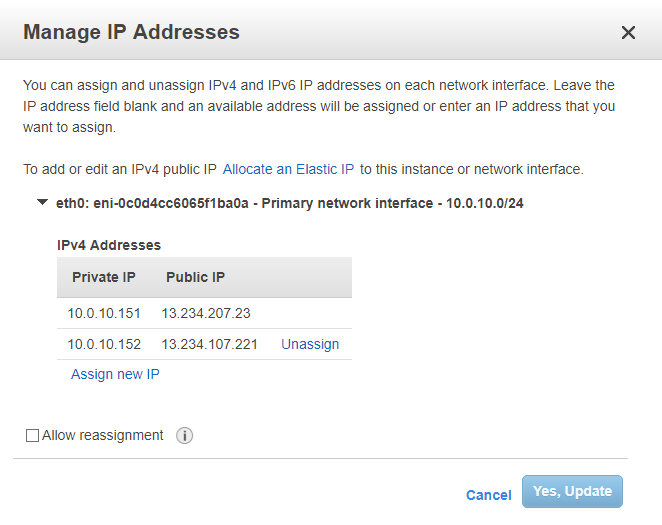662x525 pixels.
Task: Enable the Allow reassignment checkbox
Action: pos(33,436)
